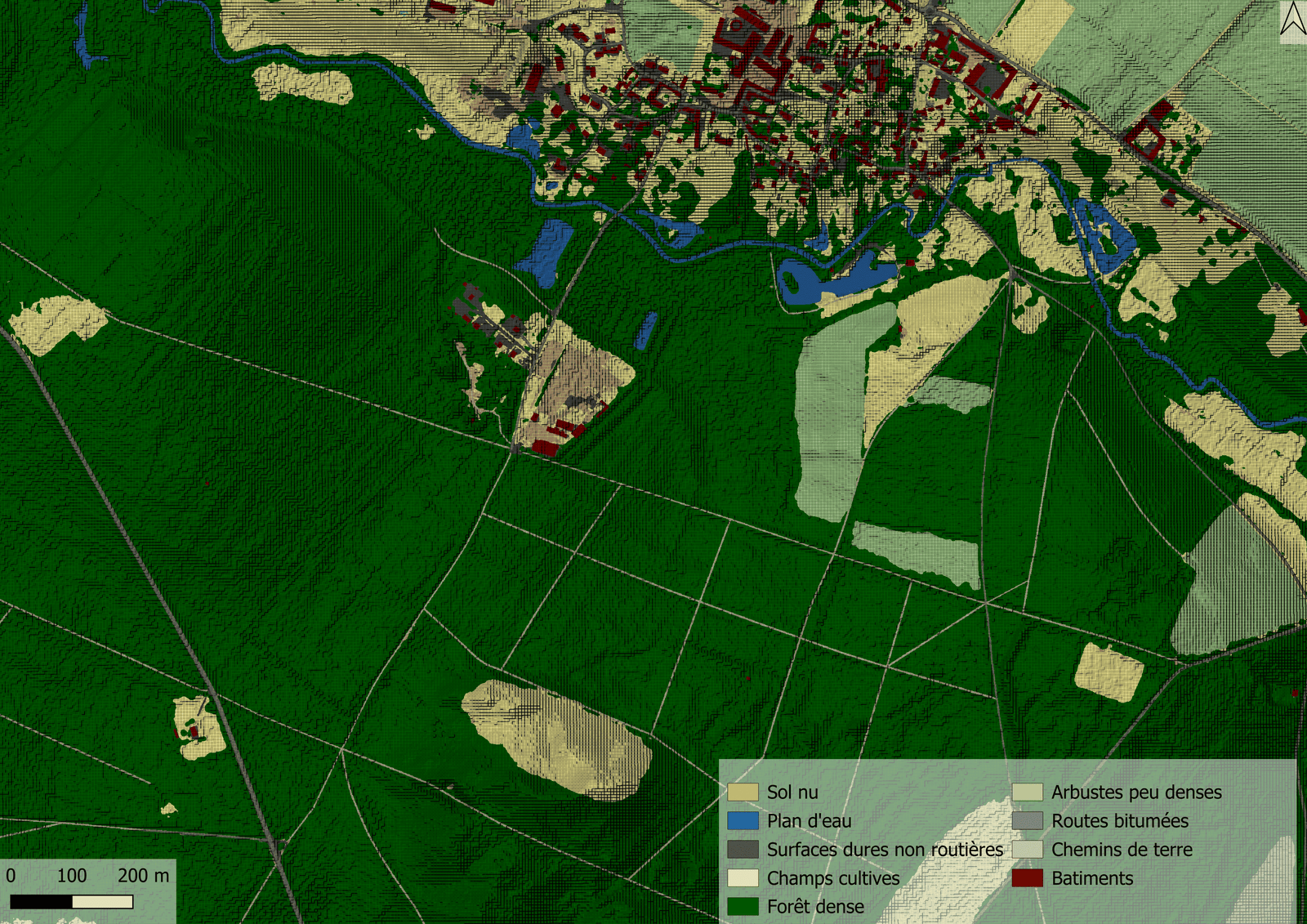Click the "Routes bitumées" legend label
The width and height of the screenshot is (1307, 924).
(1119, 820)
